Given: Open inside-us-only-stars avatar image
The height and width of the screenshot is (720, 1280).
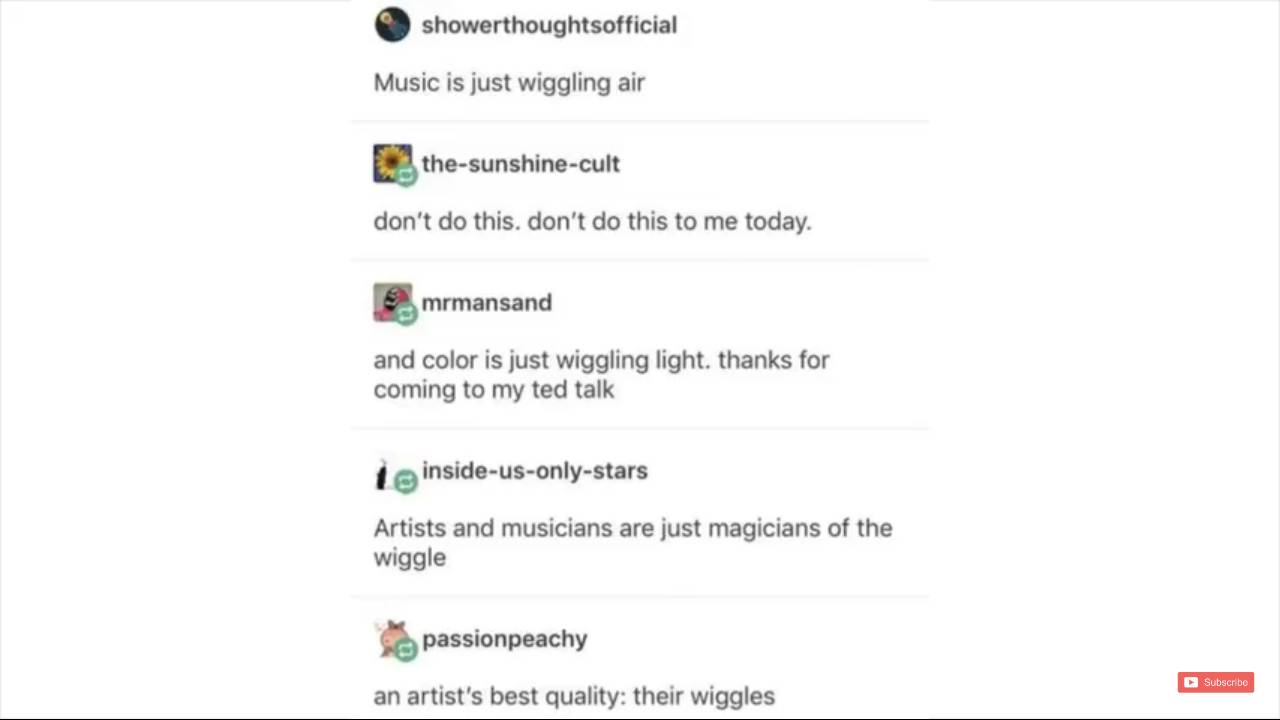Looking at the screenshot, I should (x=382, y=476).
